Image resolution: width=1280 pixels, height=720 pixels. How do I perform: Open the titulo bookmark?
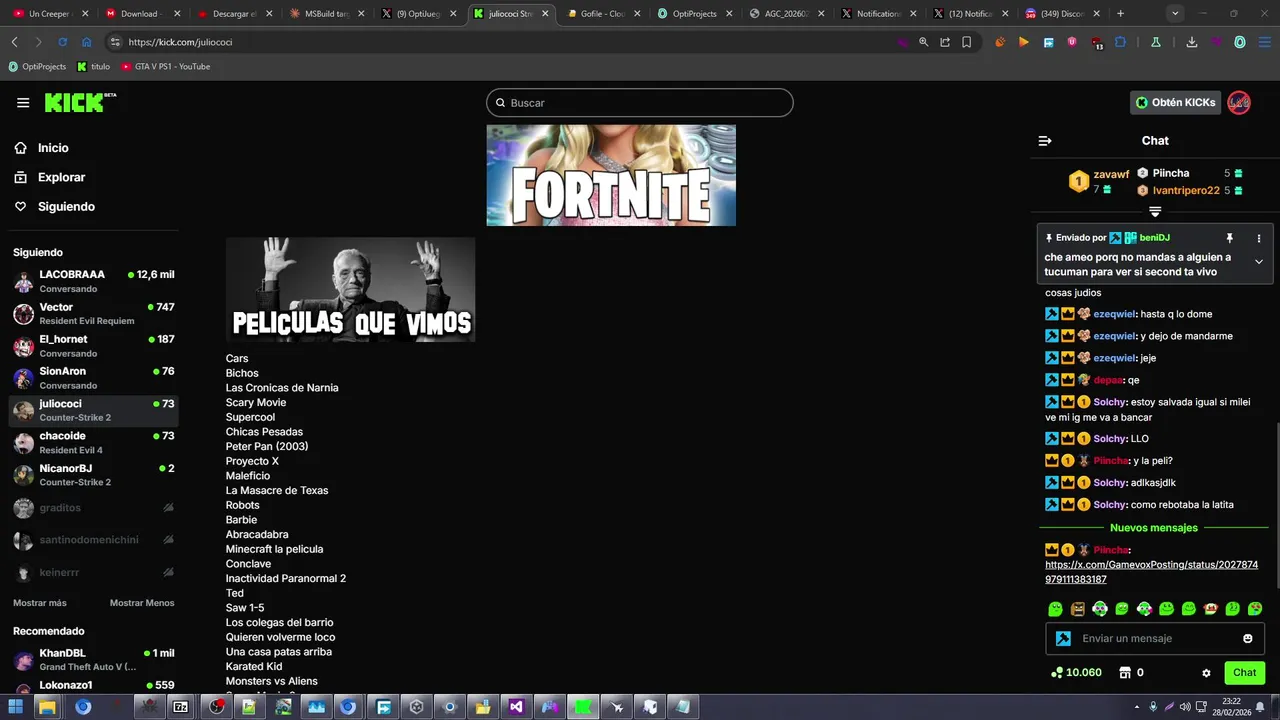(93, 67)
